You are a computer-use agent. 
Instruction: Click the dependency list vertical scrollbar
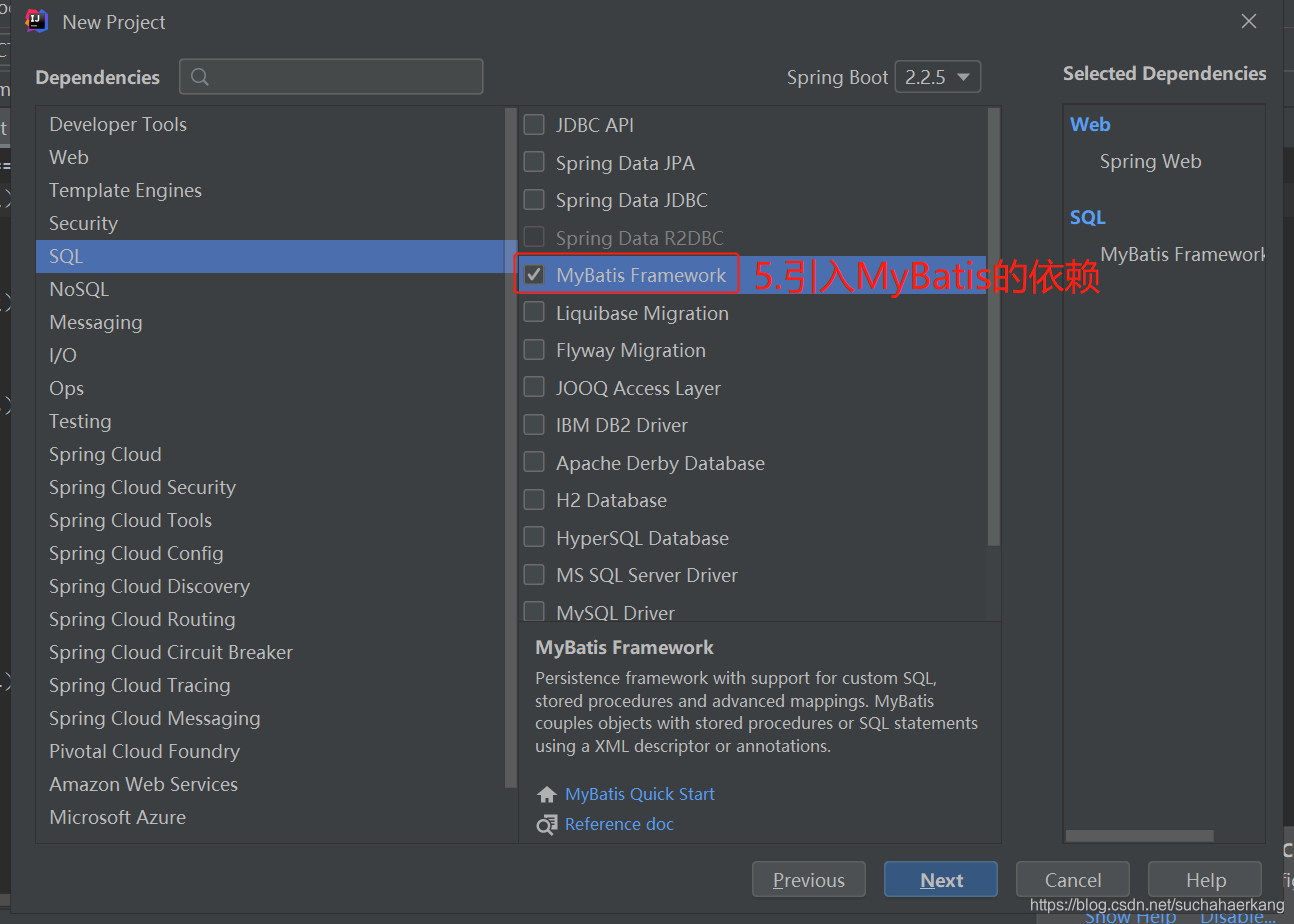pyautogui.click(x=993, y=327)
